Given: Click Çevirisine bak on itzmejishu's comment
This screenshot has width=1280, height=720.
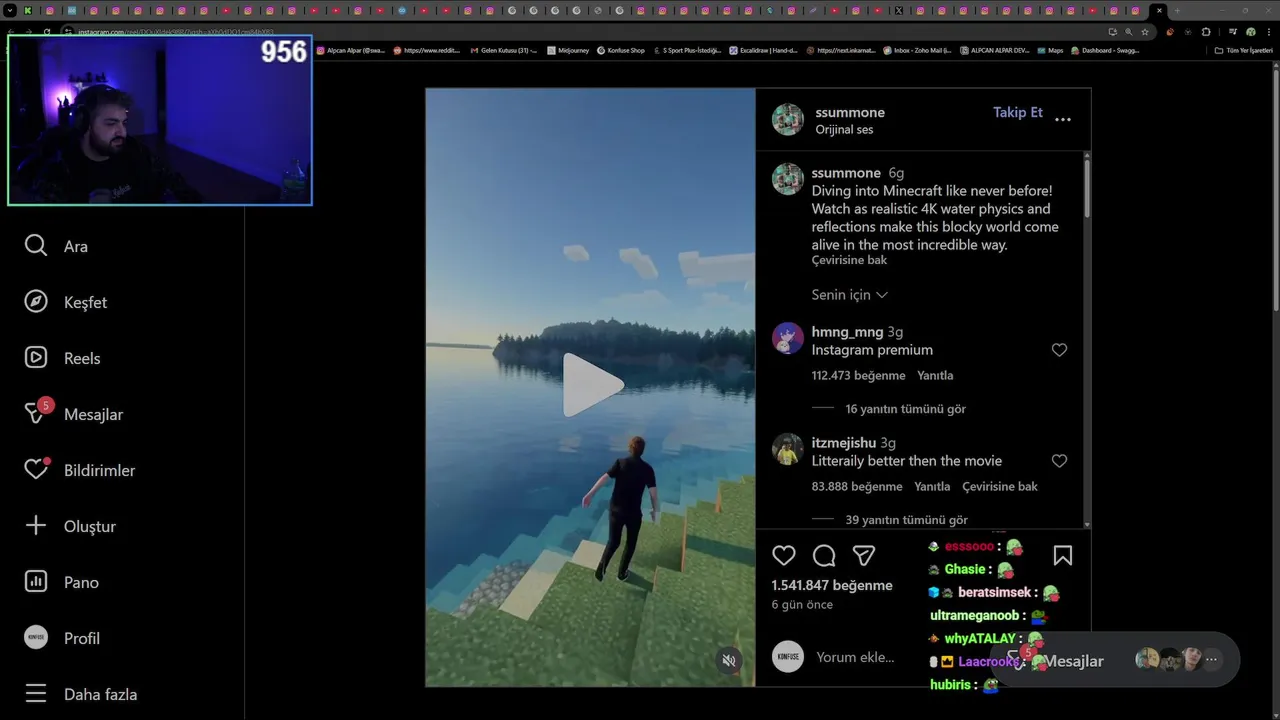Looking at the screenshot, I should (x=1000, y=487).
